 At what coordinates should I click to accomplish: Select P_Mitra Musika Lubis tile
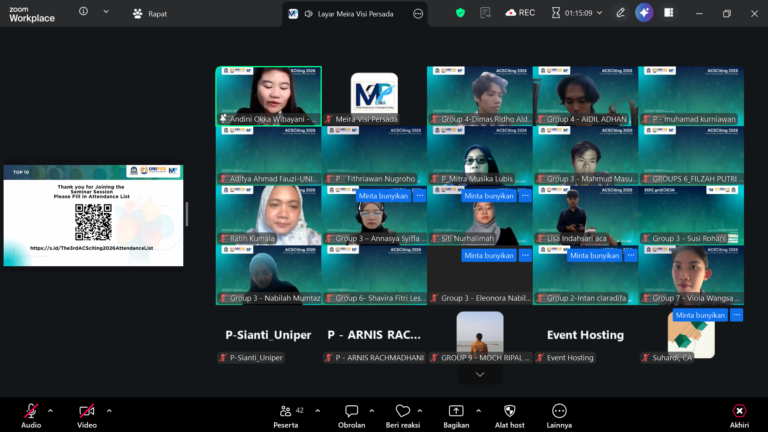point(480,156)
